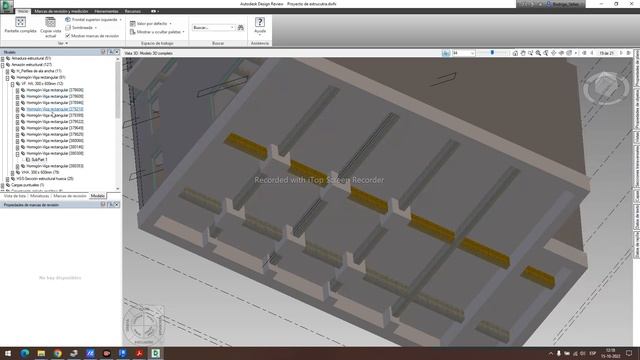Select Cargas puntuales (1) tree item
Image resolution: width=640 pixels, height=360 pixels.
click(x=27, y=185)
